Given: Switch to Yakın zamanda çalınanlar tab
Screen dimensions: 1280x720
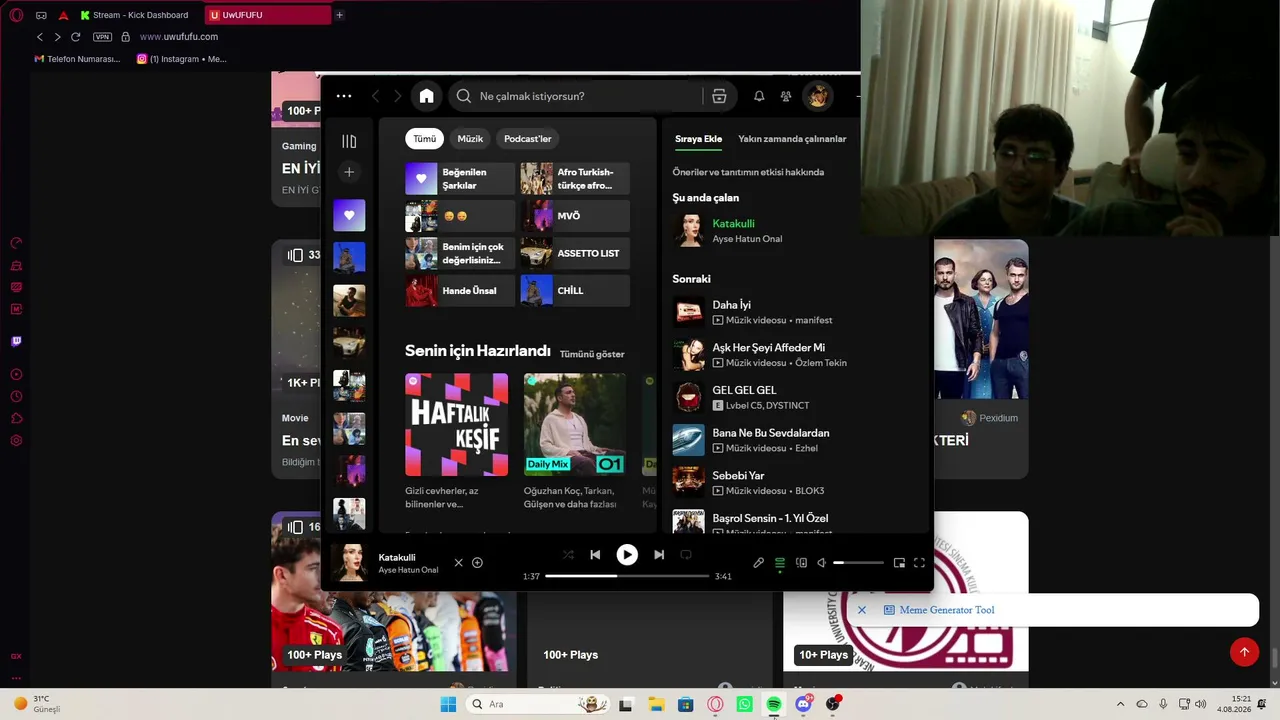Looking at the screenshot, I should [792, 139].
